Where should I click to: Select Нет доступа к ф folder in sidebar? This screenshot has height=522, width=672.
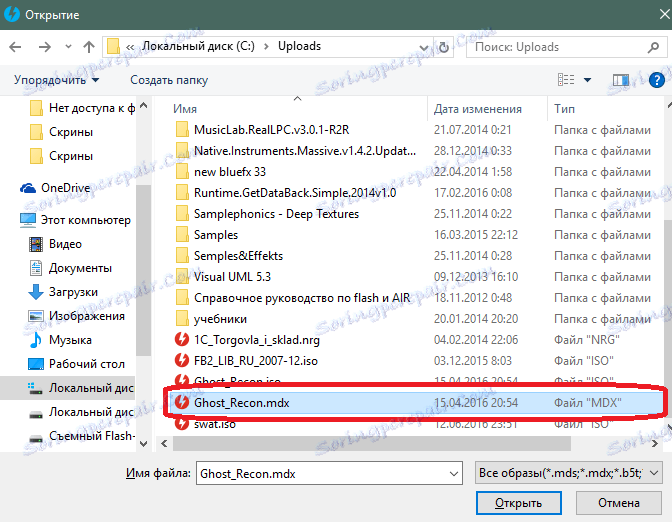pos(81,108)
